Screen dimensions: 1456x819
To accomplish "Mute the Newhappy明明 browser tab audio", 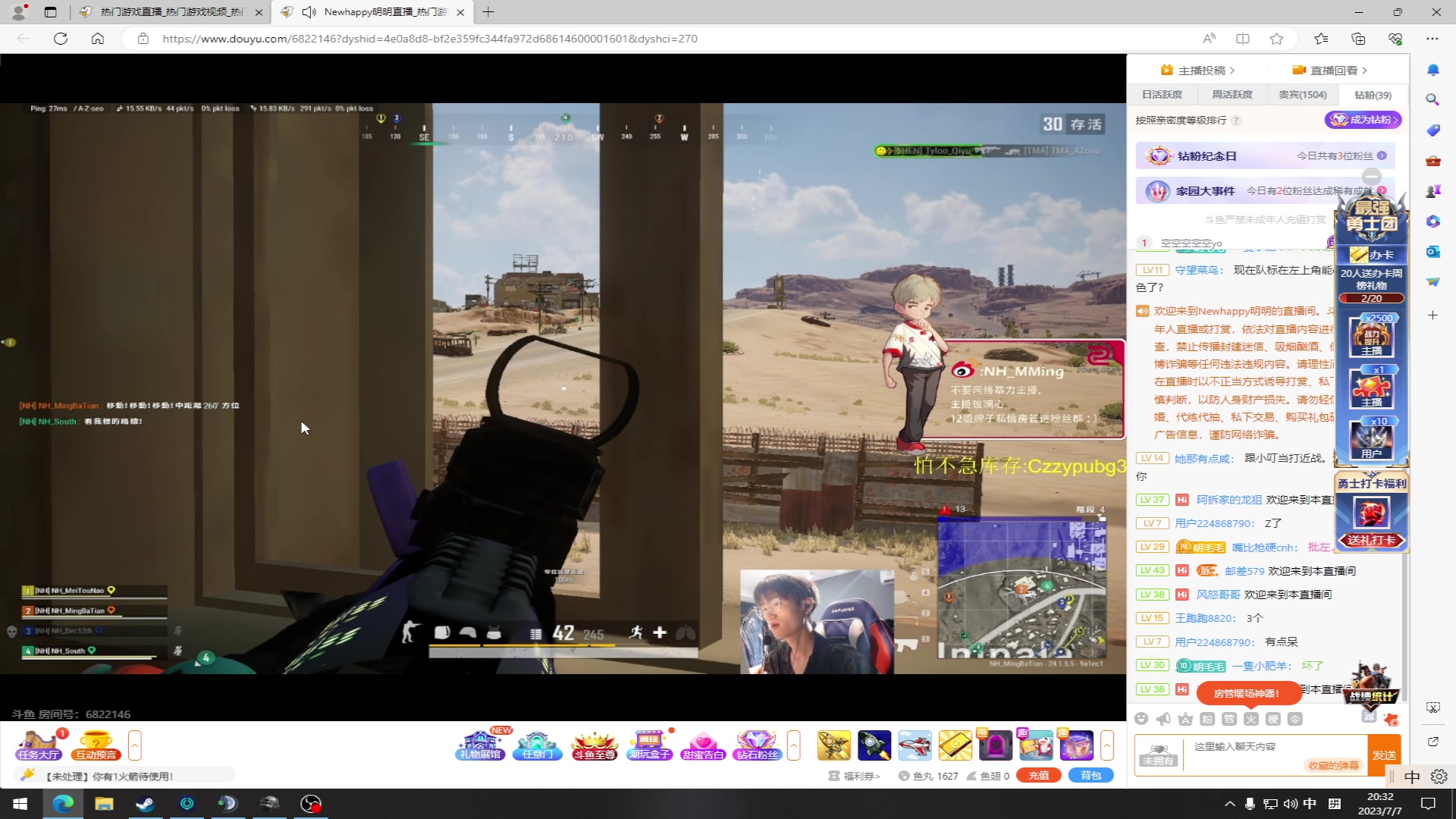I will click(309, 12).
